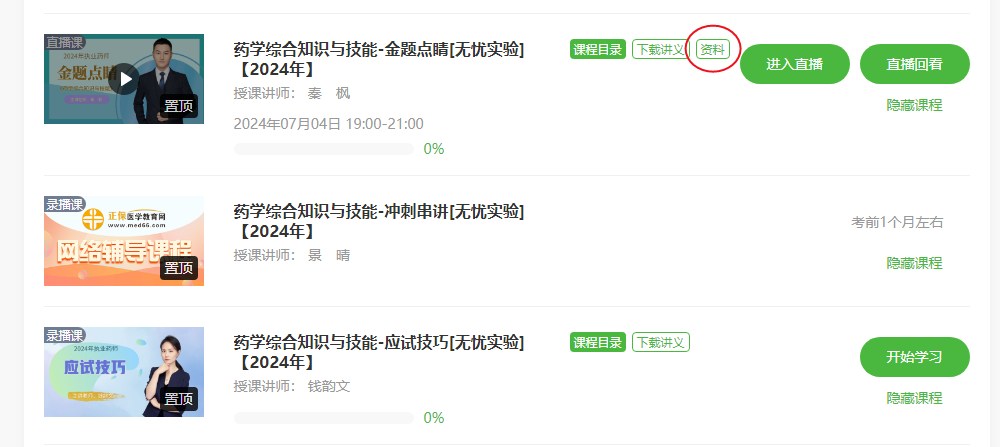Viewport: 1000px width, 447px height.
Task: Hide the 金题点睛 course via 隐藏课程
Action: 915,105
